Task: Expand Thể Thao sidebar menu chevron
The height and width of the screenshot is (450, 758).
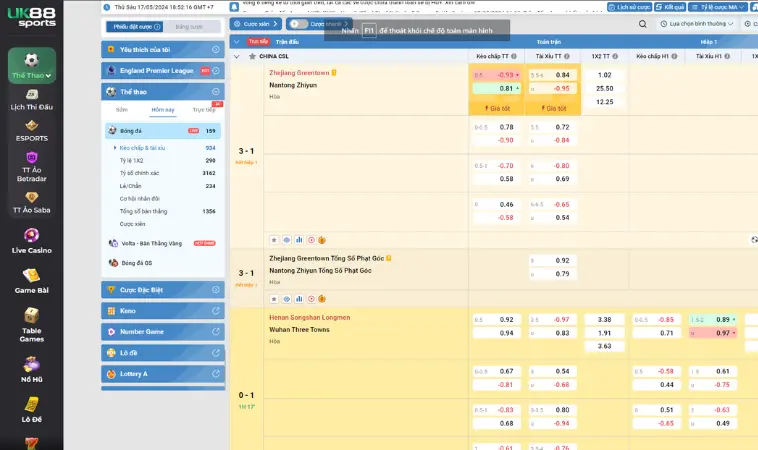Action: click(49, 76)
